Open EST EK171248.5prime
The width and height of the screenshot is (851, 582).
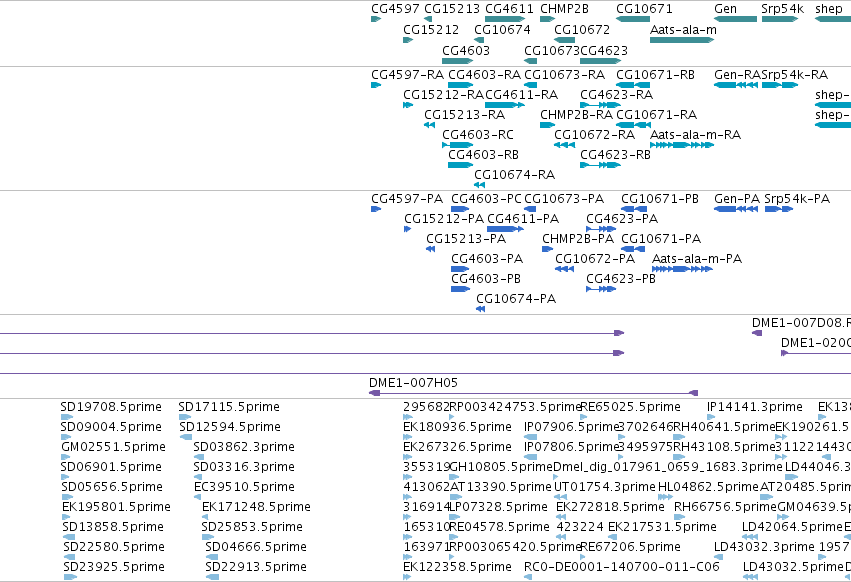pyautogui.click(x=256, y=507)
